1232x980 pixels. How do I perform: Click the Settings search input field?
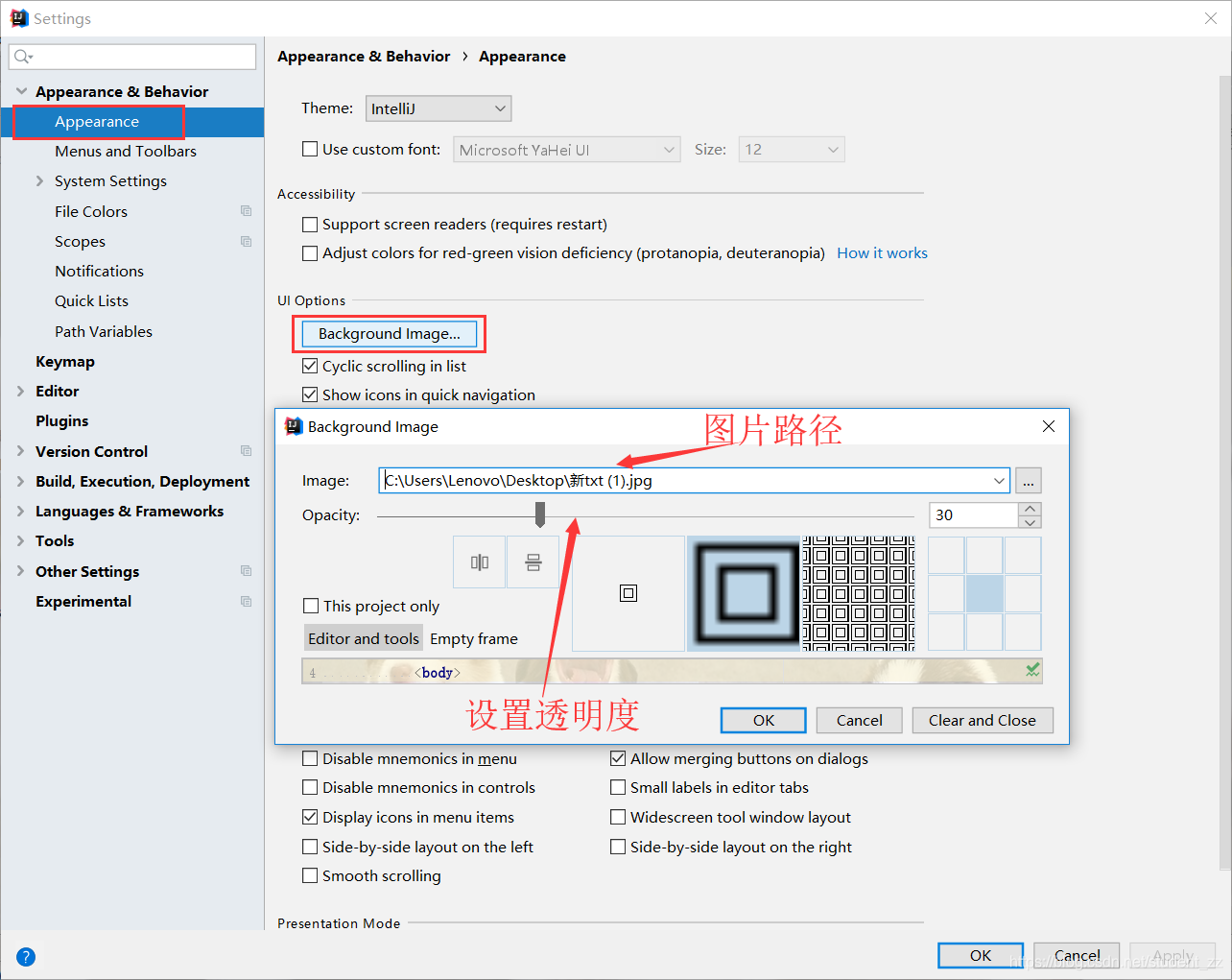point(132,57)
